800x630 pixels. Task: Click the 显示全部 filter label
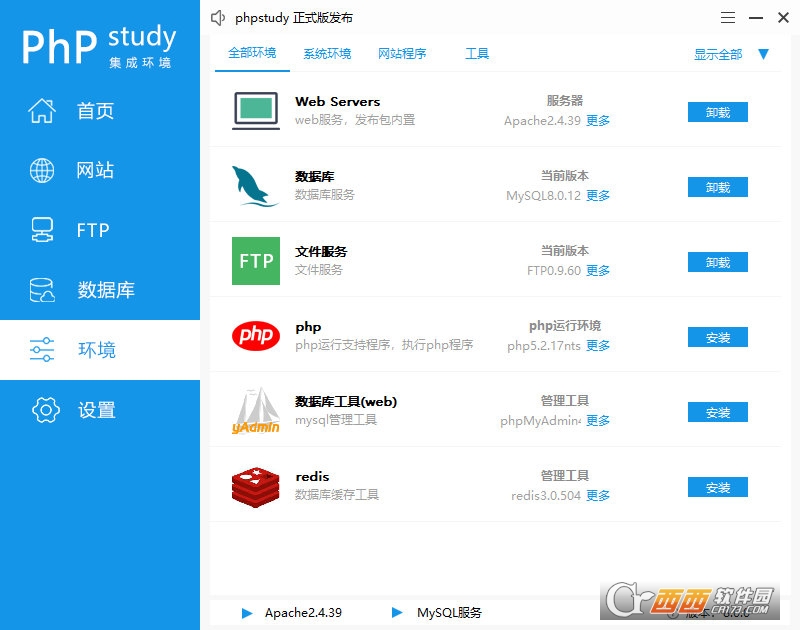click(718, 54)
